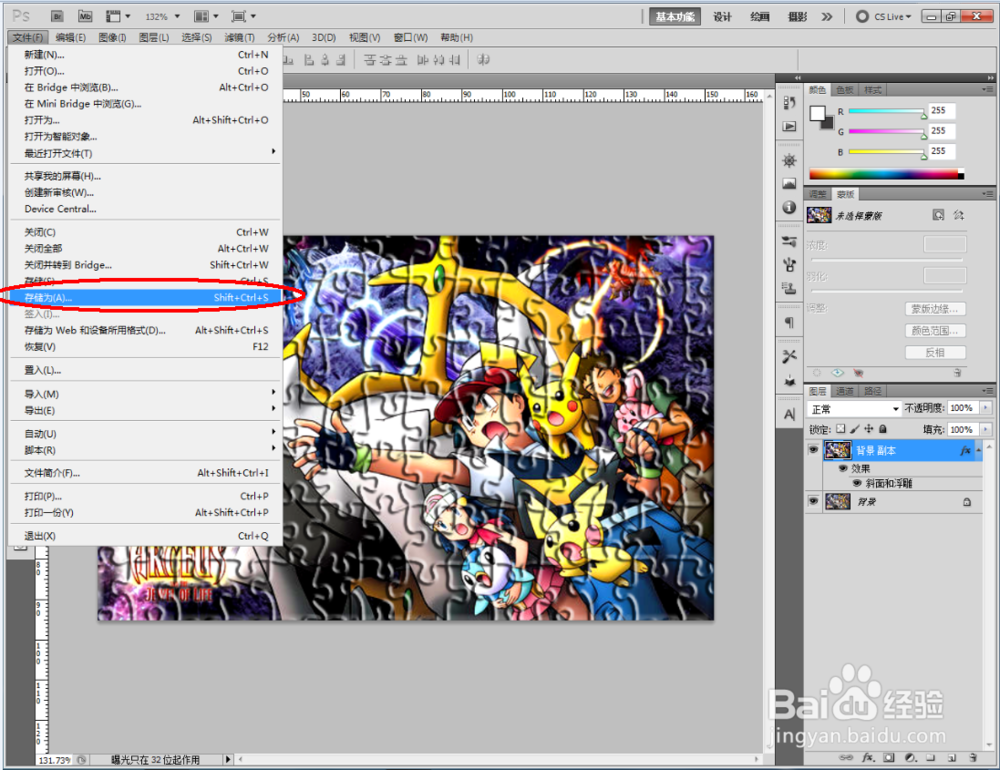Toggle visibility eye of 背景 layer
Screen dimensions: 1000x770
pyautogui.click(x=813, y=501)
